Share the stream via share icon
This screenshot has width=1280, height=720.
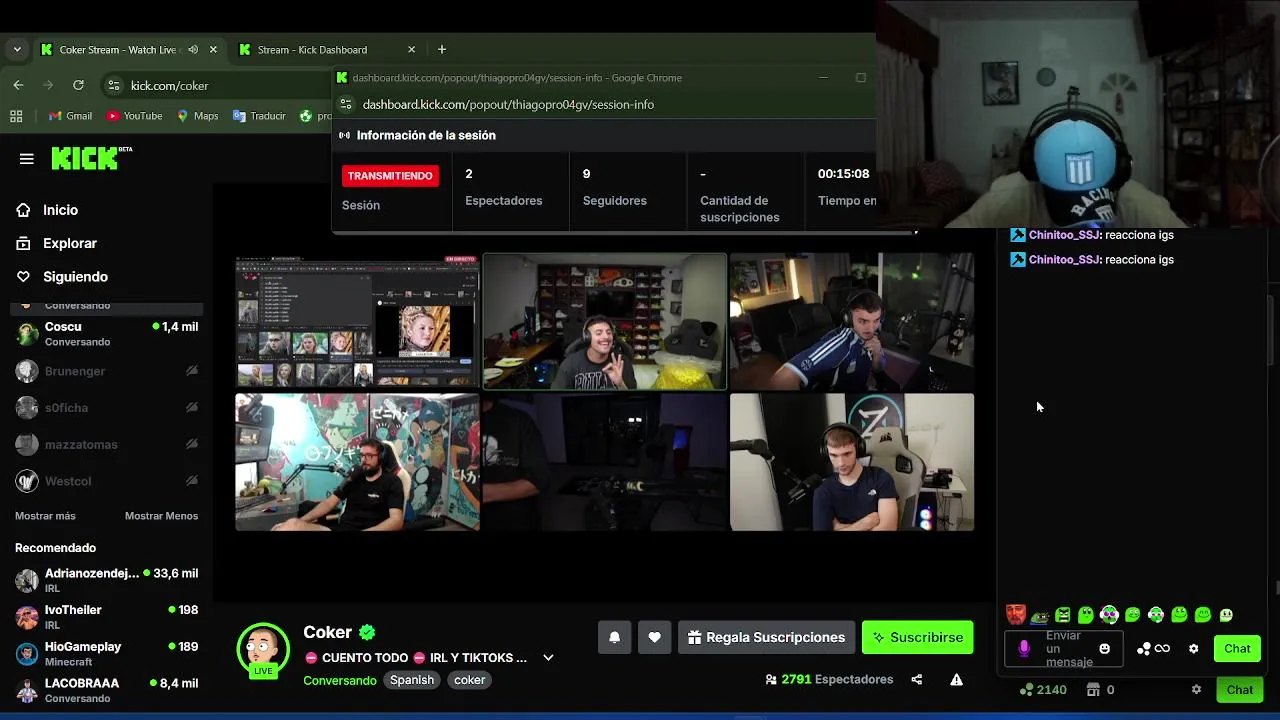click(x=917, y=680)
